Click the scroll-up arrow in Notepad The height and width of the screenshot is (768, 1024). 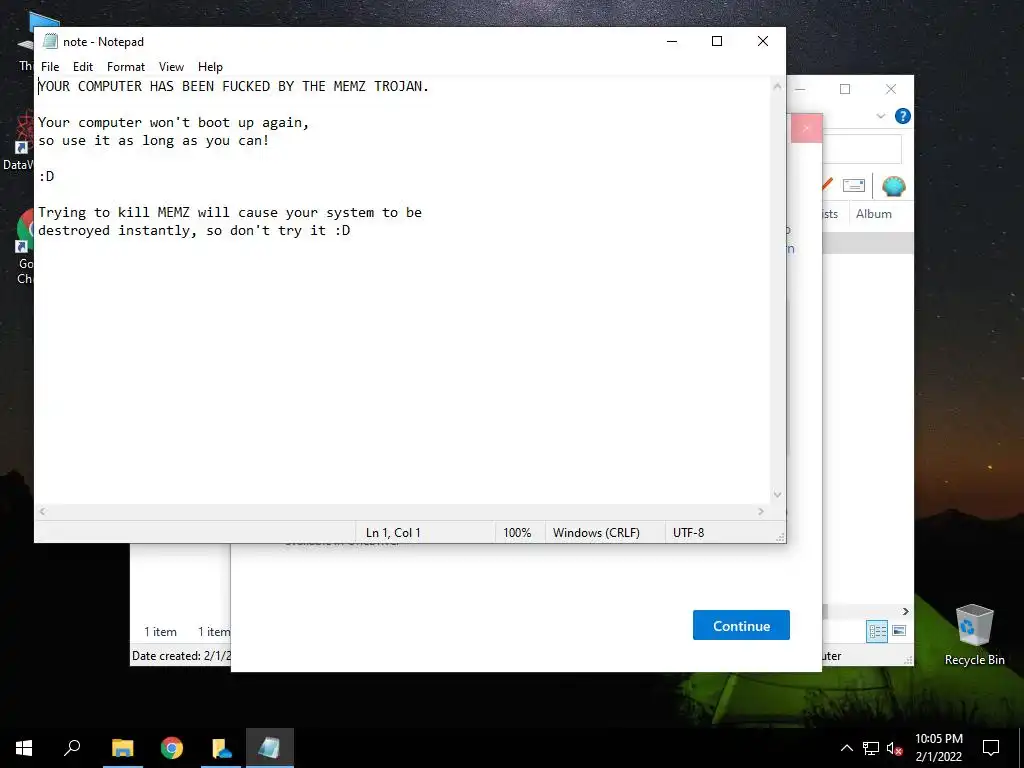pyautogui.click(x=777, y=86)
